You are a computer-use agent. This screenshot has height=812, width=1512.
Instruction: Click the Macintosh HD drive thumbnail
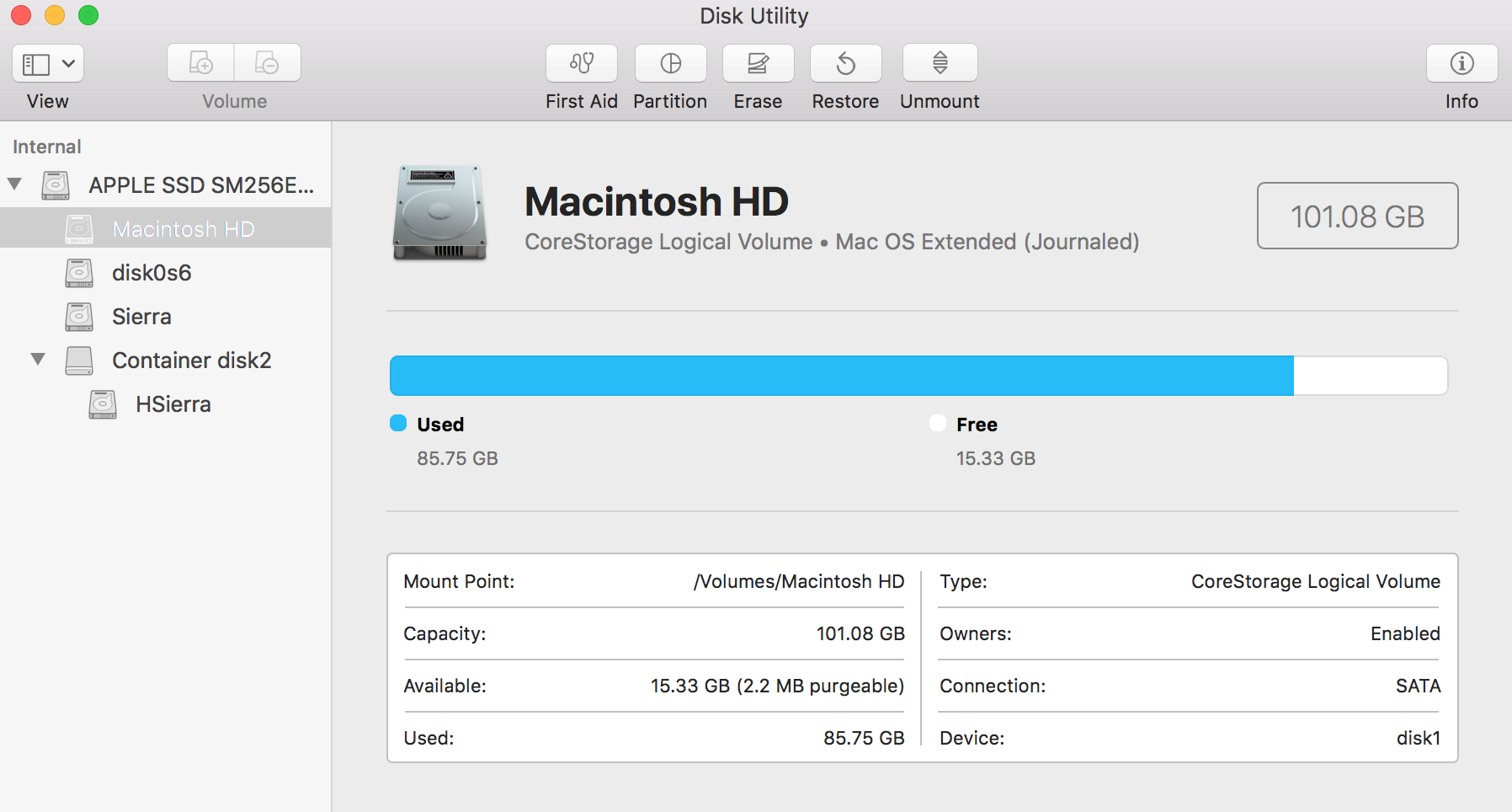[x=439, y=215]
